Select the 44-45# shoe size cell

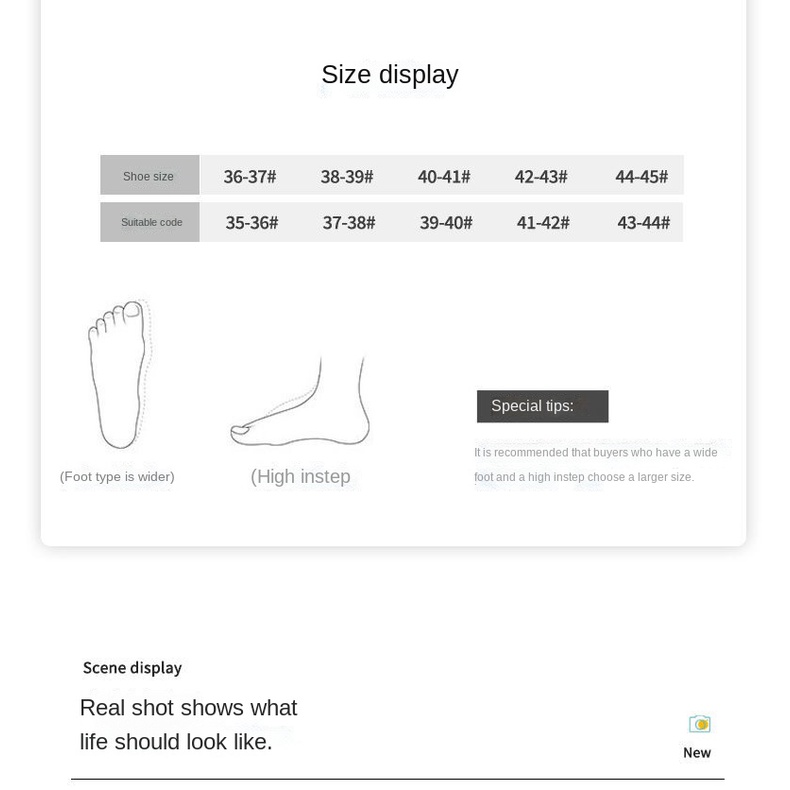click(642, 177)
